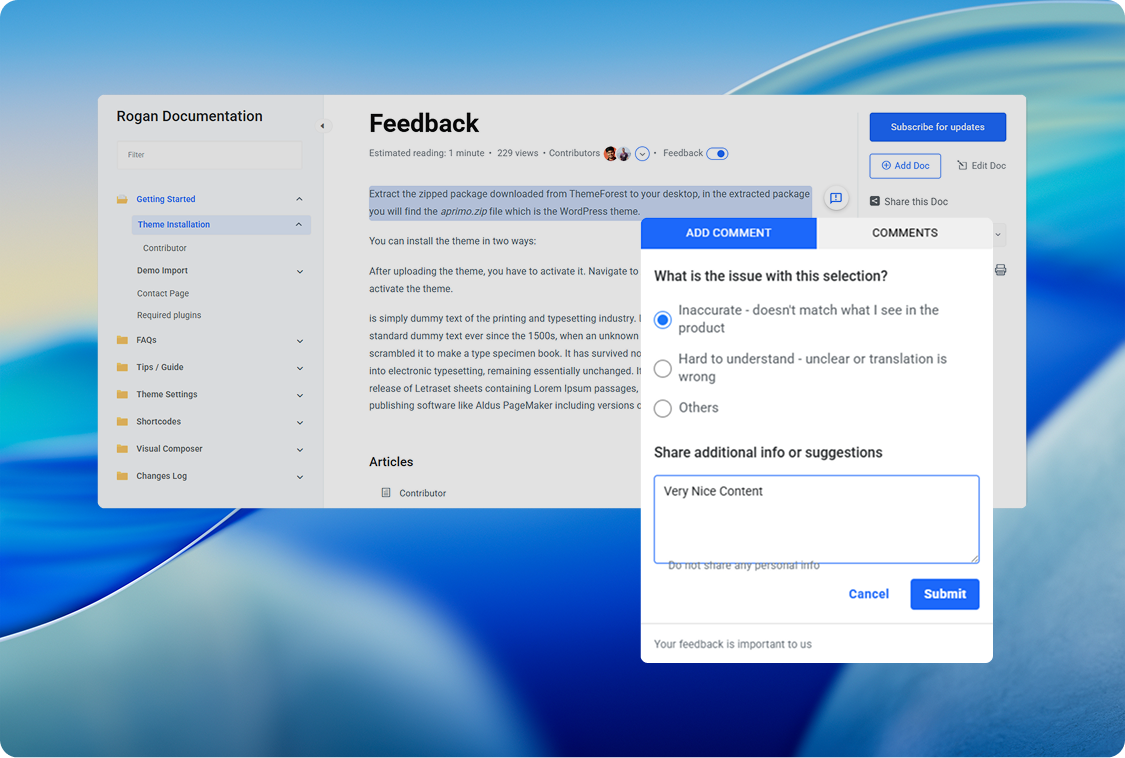The height and width of the screenshot is (758, 1125).
Task: Select the "Hard to understand" radio option
Action: tap(662, 369)
